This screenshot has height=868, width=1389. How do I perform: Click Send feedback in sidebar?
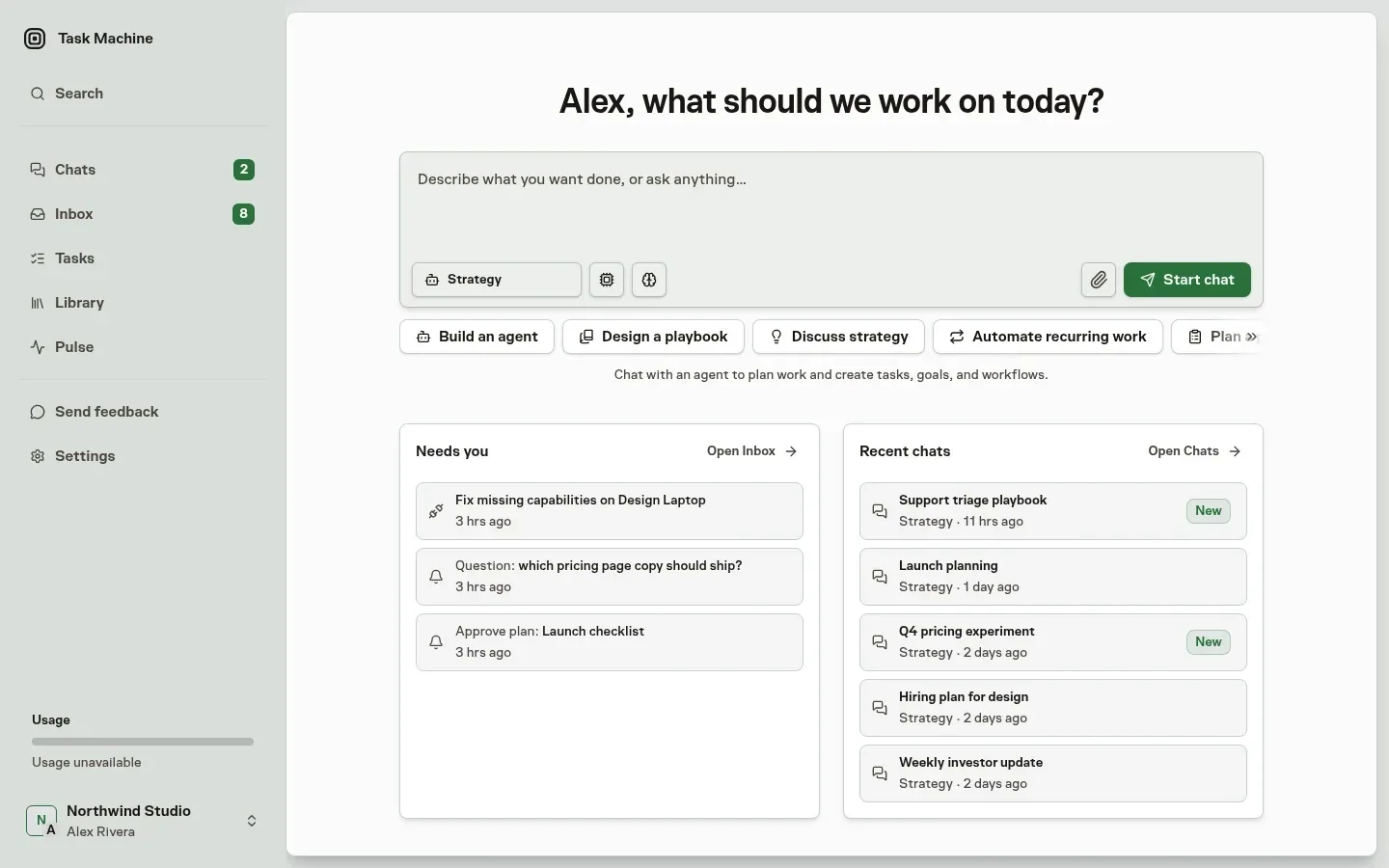point(143,412)
